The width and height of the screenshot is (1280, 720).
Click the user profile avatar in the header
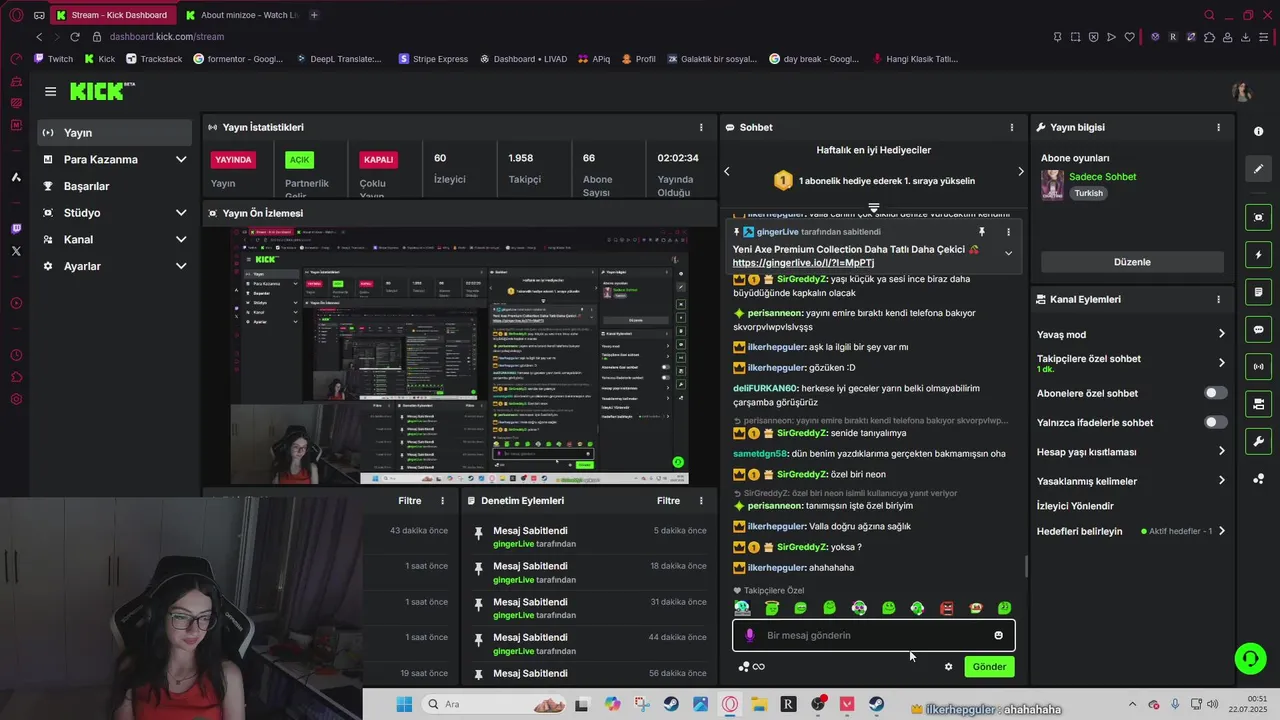coord(1242,92)
